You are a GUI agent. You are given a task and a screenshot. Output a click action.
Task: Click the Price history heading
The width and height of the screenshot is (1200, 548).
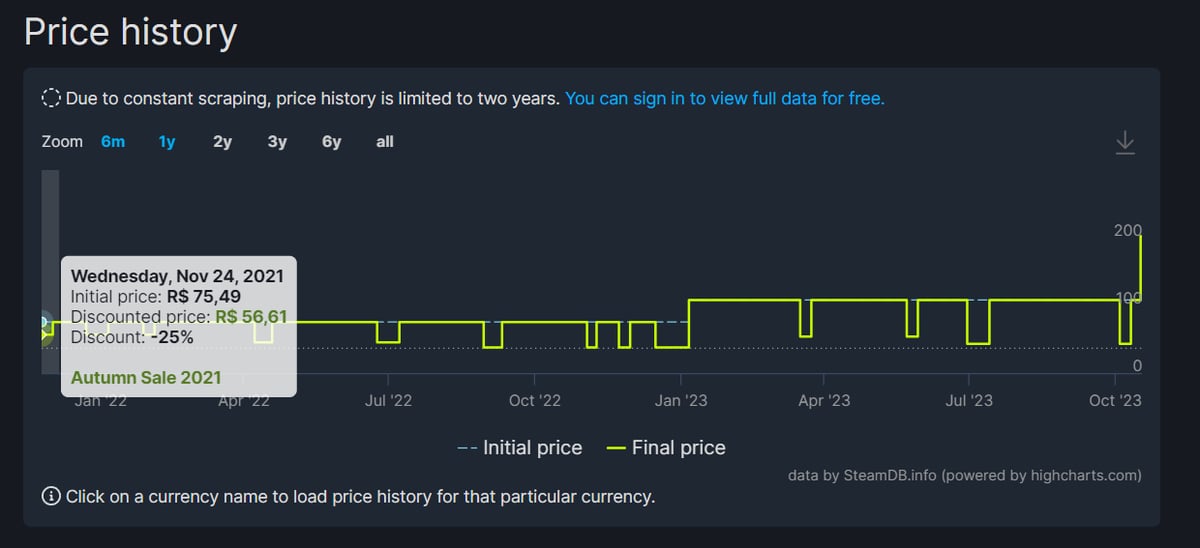tap(130, 32)
